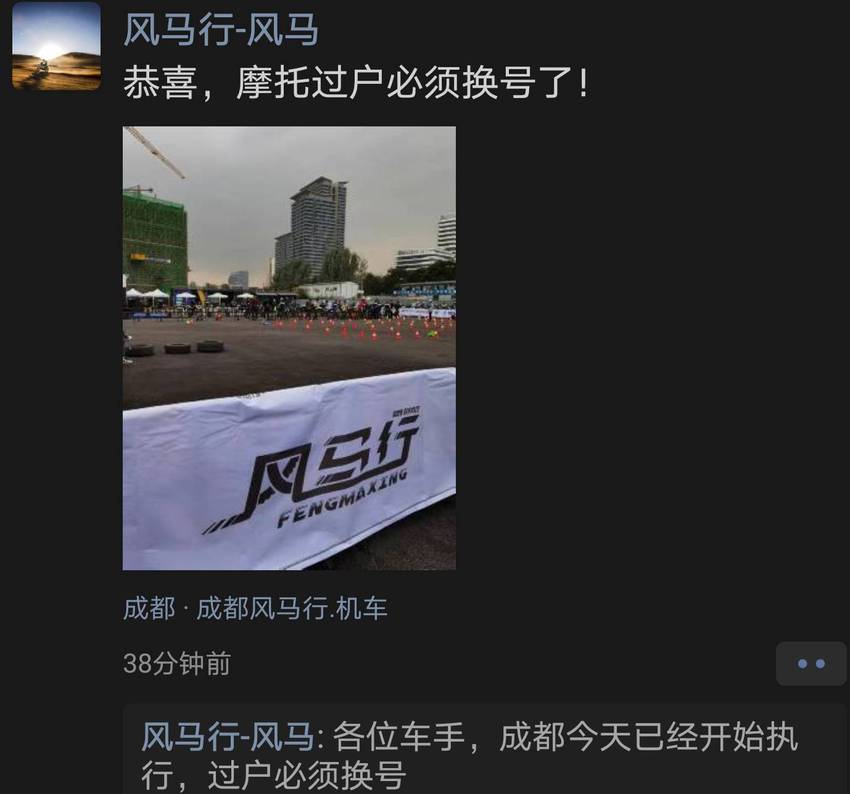Select the post text 恭喜，摩托过户必须换号了！
This screenshot has width=850, height=794.
click(x=356, y=83)
